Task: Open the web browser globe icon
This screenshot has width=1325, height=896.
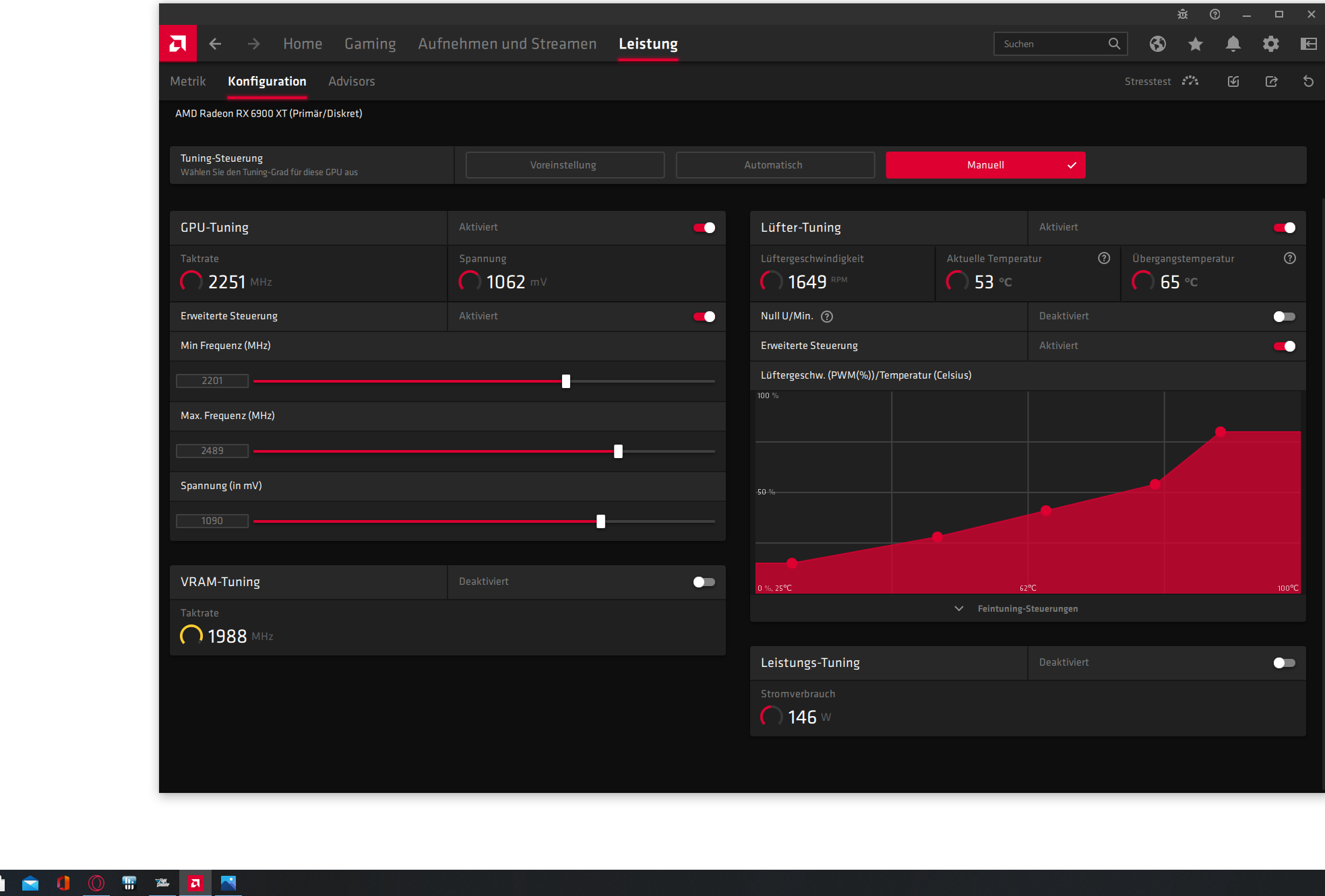Action: click(1157, 44)
